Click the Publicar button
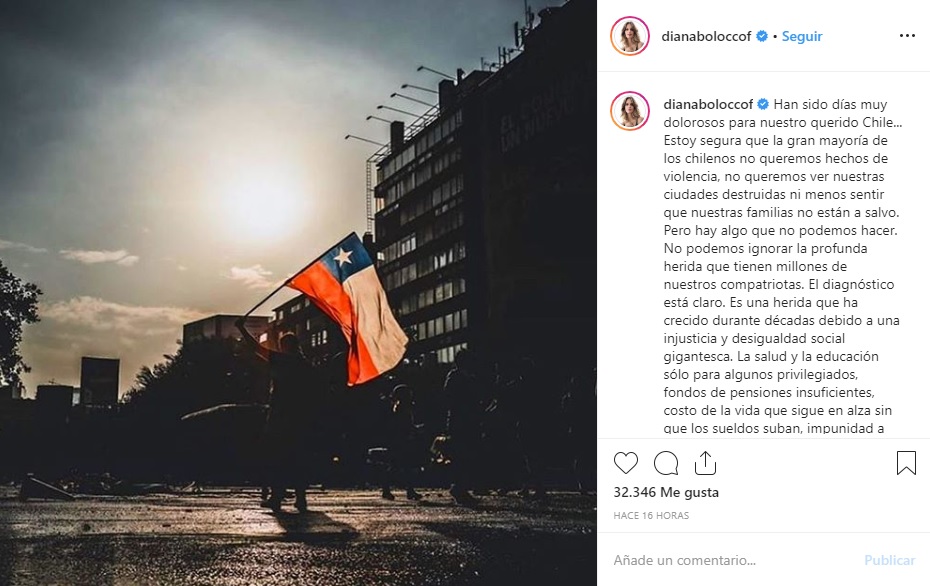The height and width of the screenshot is (586, 930). [890, 560]
